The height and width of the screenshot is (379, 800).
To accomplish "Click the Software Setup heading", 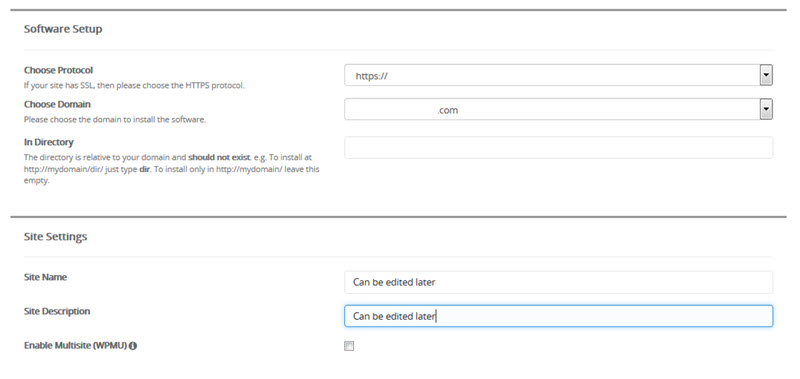I will click(63, 29).
